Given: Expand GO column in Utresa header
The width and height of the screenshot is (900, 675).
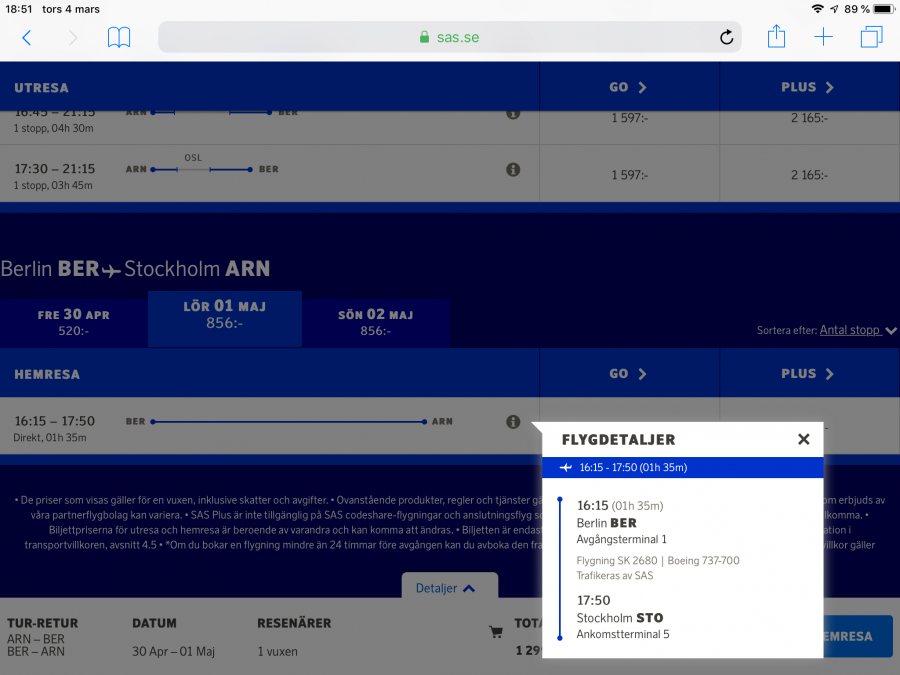Looking at the screenshot, I should coord(628,87).
